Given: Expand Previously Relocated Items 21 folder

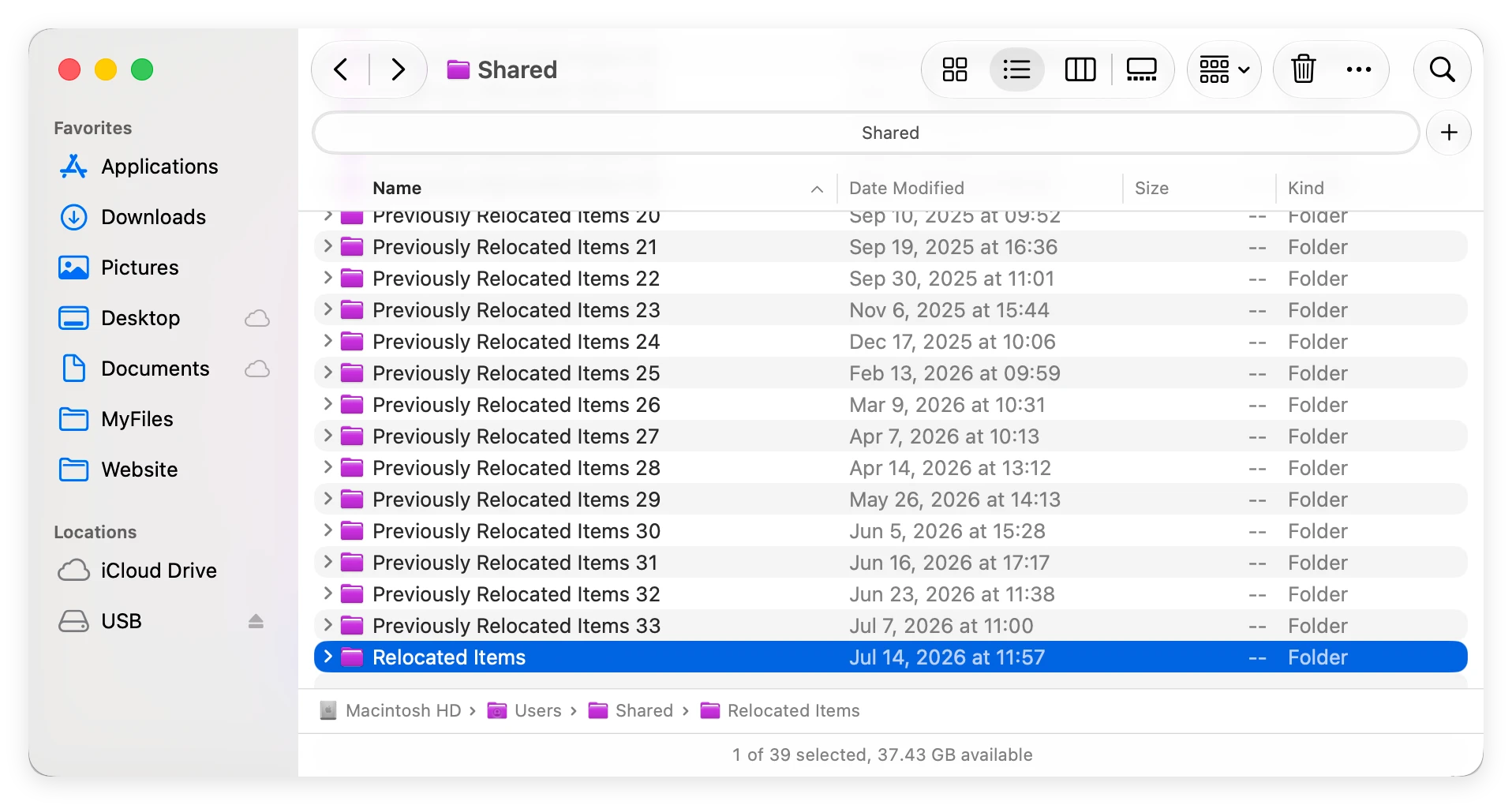Looking at the screenshot, I should [x=327, y=246].
